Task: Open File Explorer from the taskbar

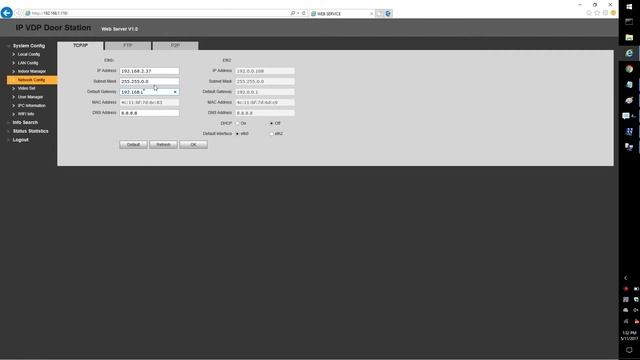Action: [629, 37]
